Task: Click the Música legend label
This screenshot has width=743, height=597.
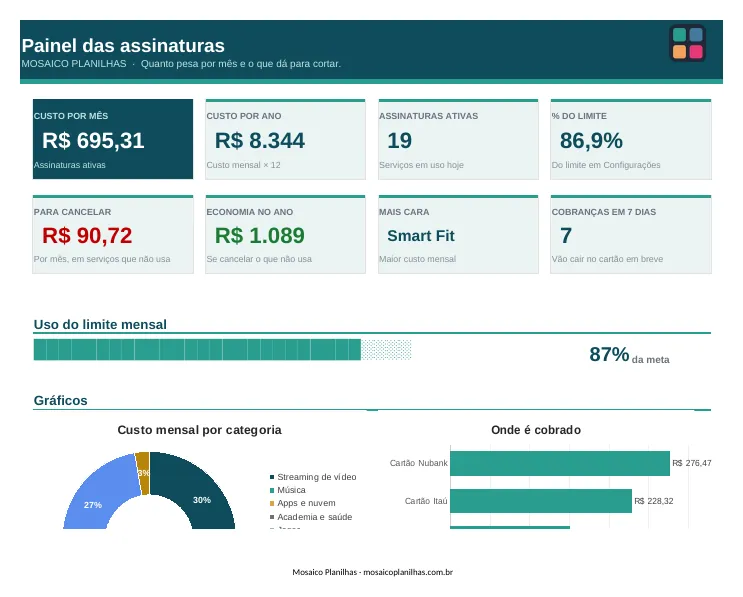Action: point(291,490)
